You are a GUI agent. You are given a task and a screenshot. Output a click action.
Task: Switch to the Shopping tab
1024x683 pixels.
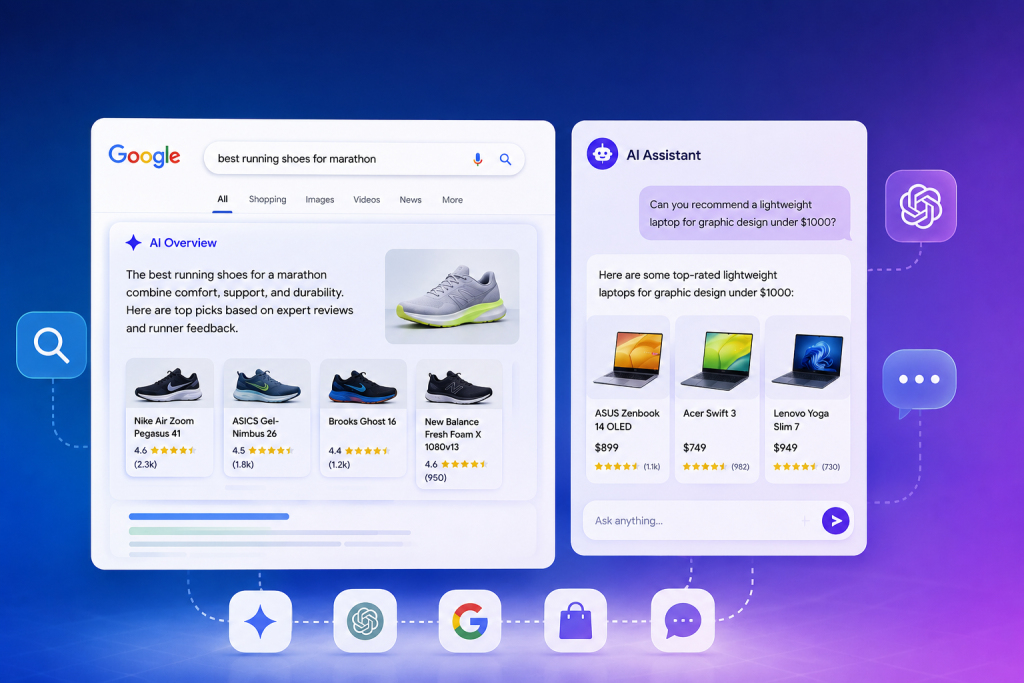point(267,199)
